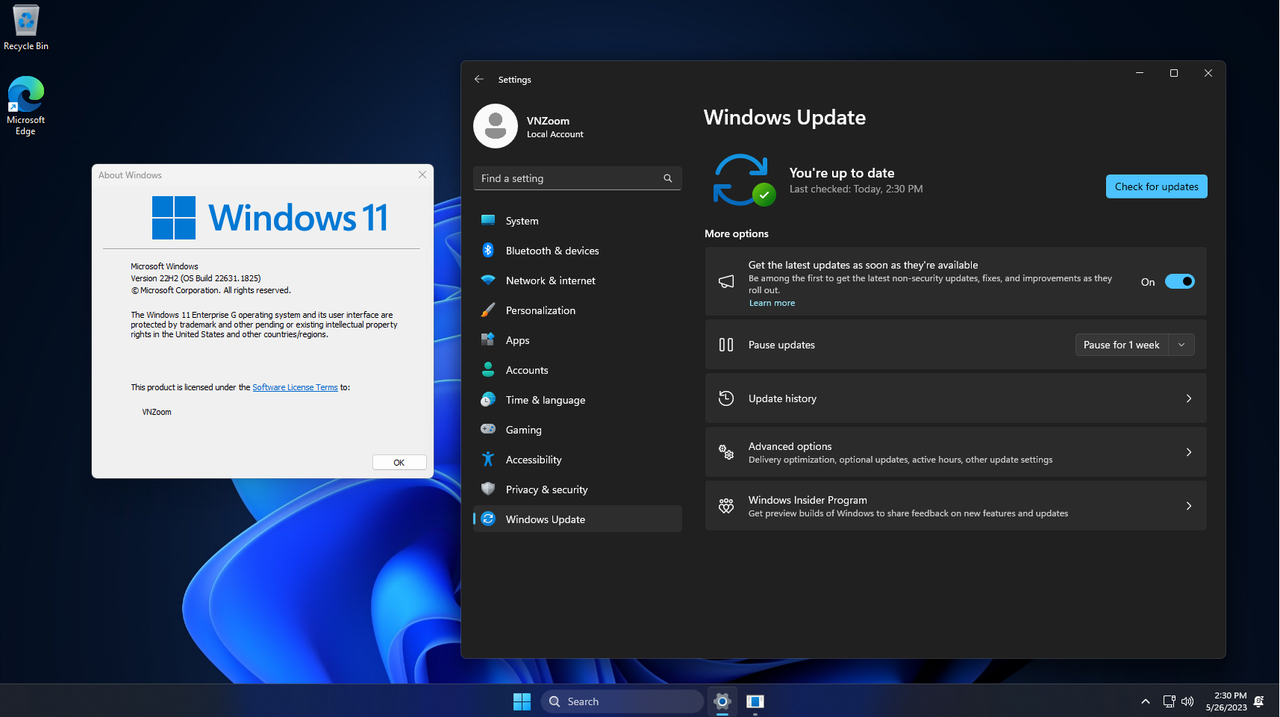Click the VNZoom profile avatar
This screenshot has width=1280, height=717.
click(x=495, y=126)
